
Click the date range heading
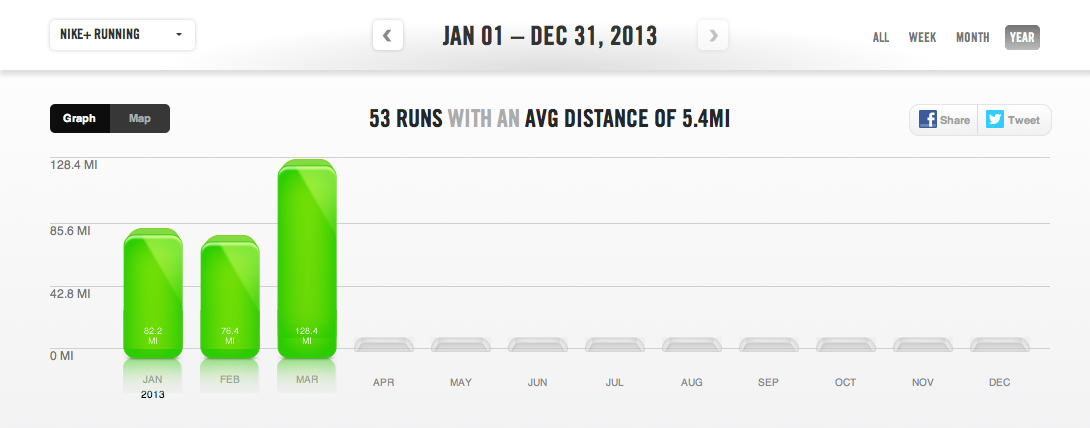549,37
